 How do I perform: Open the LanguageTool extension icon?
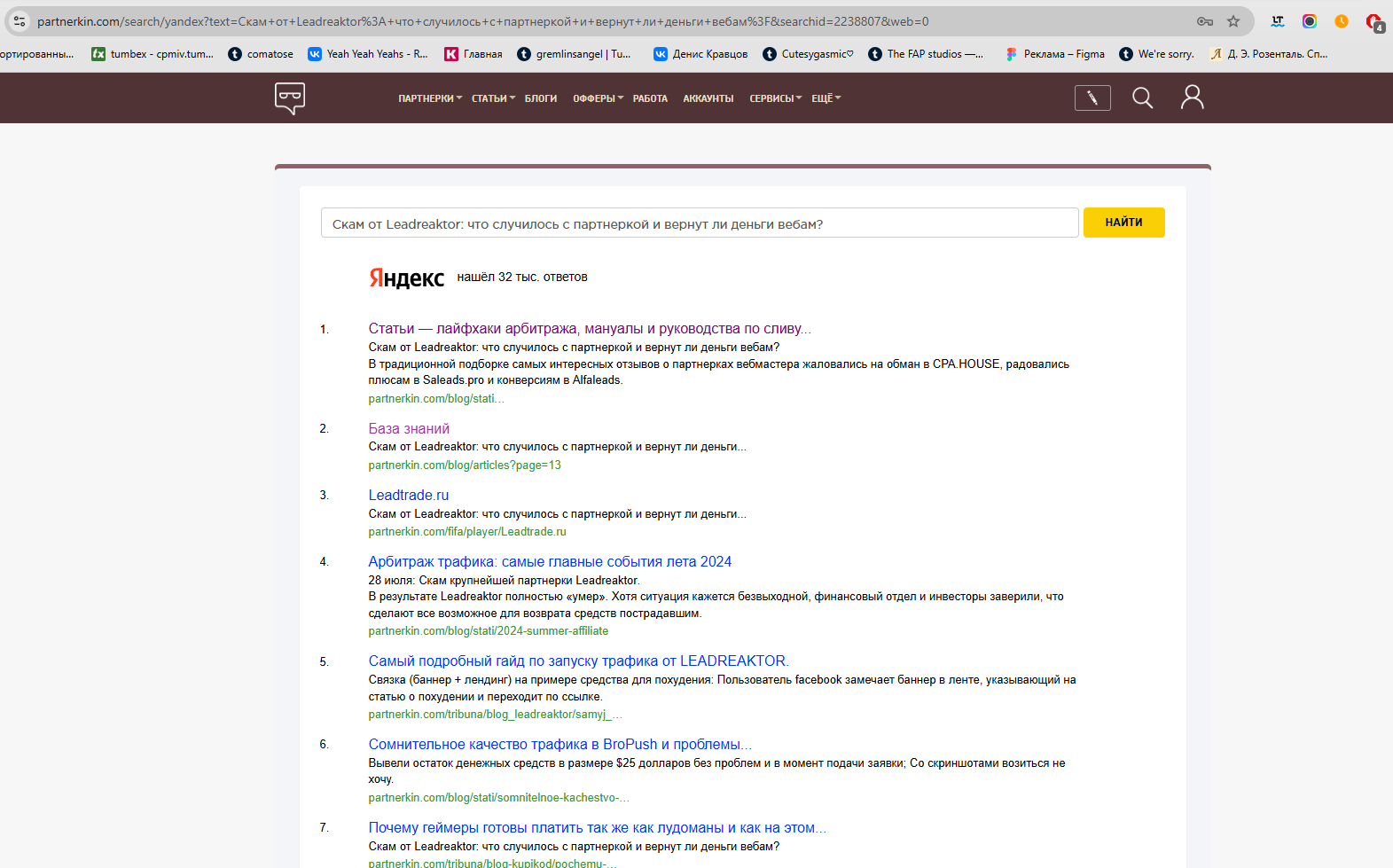(1278, 21)
